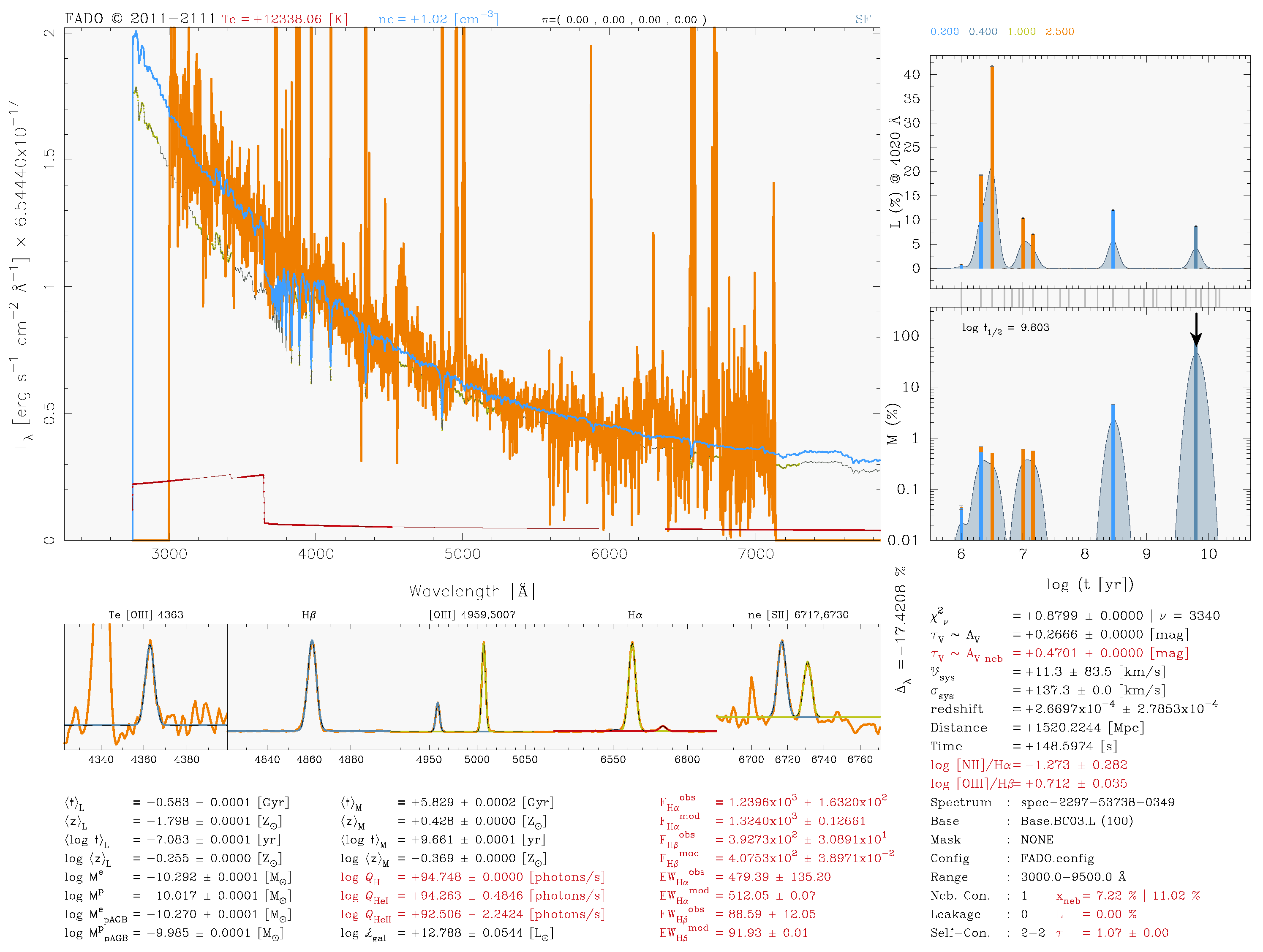Click the spectrum name spec-2297-53738-0349
The height and width of the screenshot is (952, 1263).
click(x=1097, y=802)
